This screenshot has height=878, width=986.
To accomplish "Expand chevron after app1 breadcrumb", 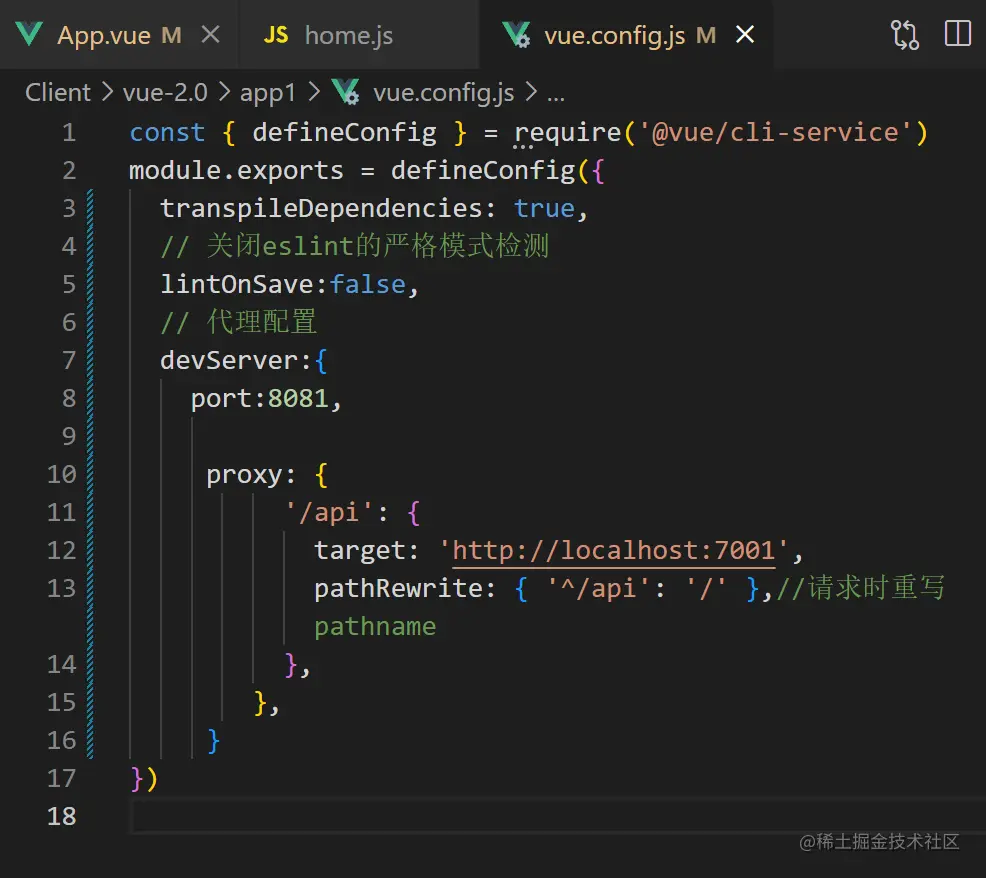I will pos(314,92).
